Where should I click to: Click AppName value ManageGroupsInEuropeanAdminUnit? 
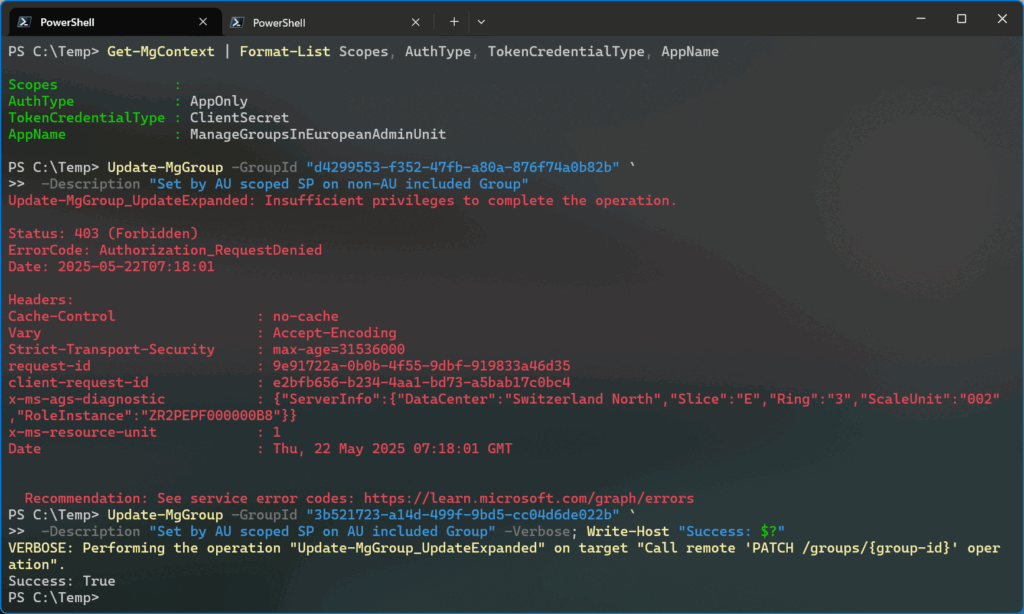coord(317,134)
